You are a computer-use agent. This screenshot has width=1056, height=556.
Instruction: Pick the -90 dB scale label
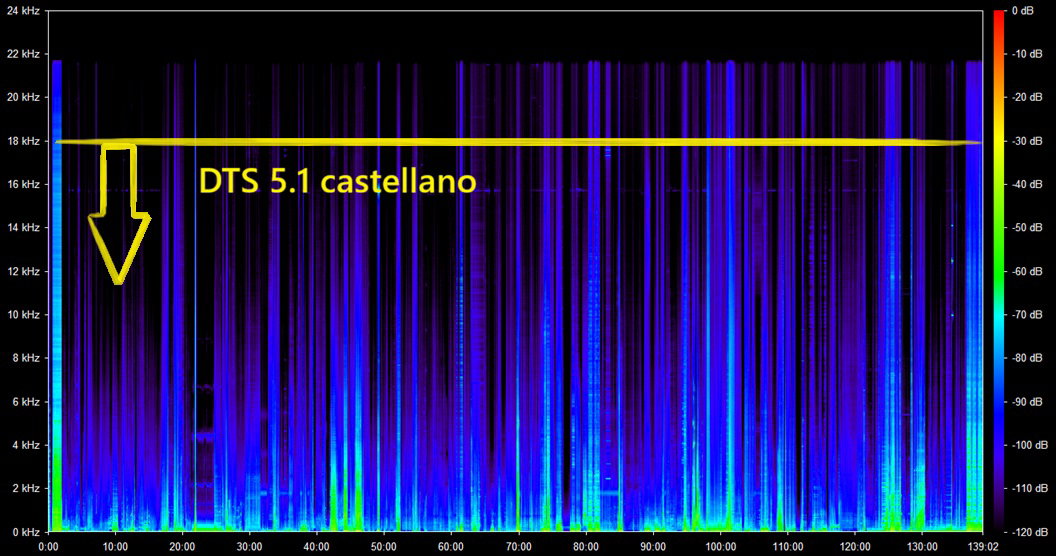(x=1028, y=402)
